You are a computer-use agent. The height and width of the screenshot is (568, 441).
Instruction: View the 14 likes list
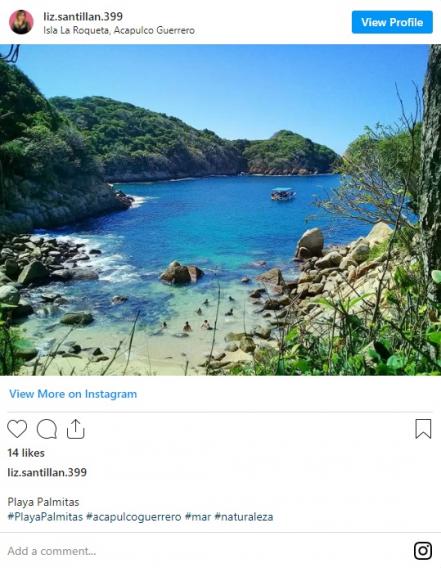point(26,453)
